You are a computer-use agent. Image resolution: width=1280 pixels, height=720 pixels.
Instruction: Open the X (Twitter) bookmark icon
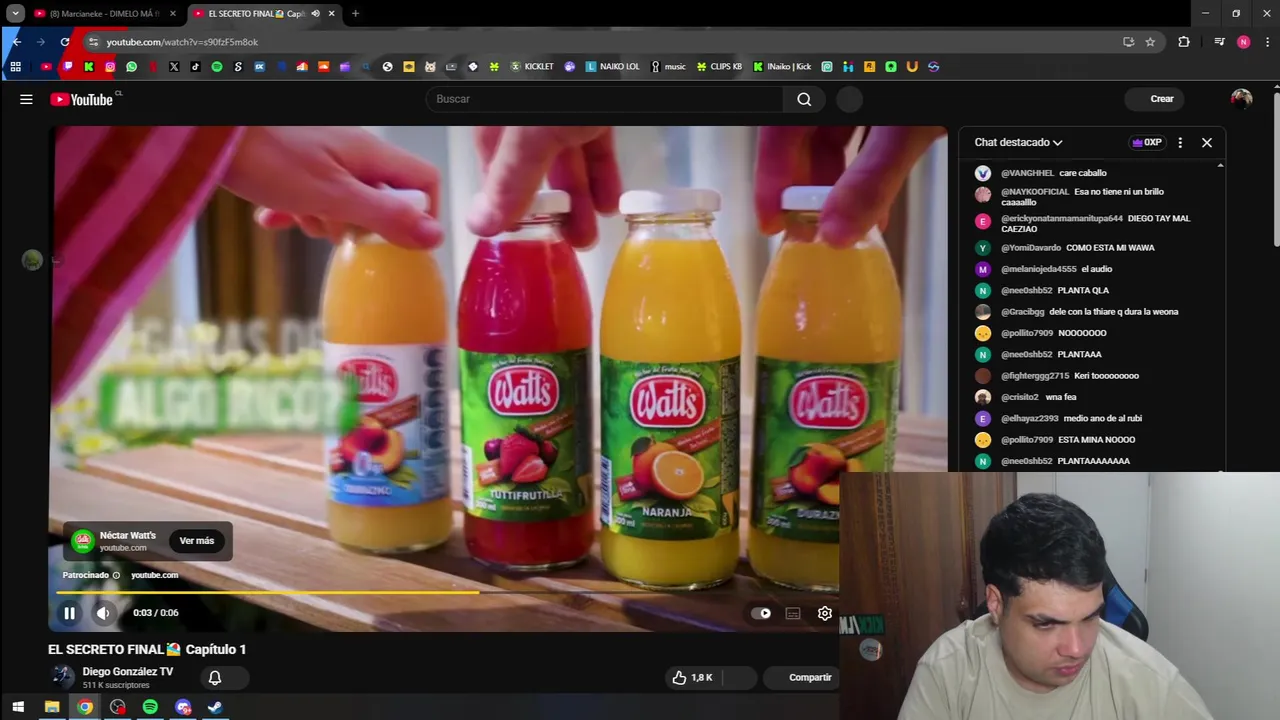[x=174, y=67]
